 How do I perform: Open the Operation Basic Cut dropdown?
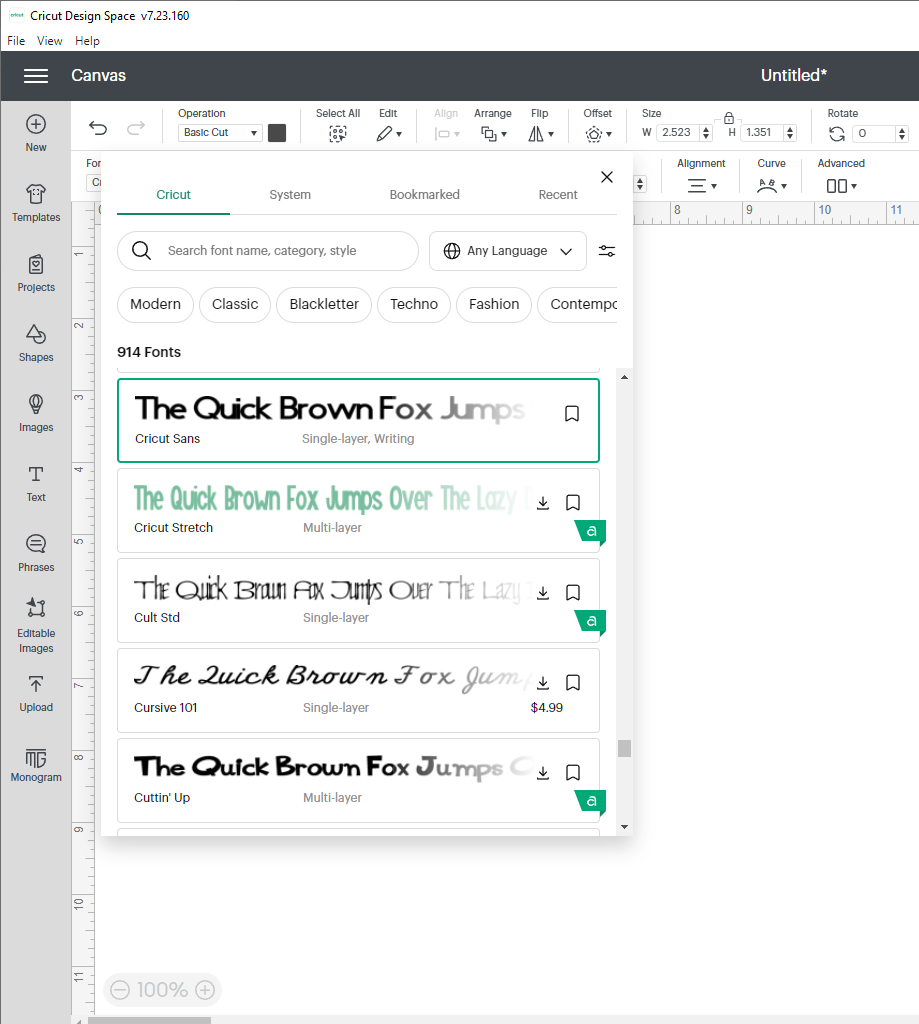click(x=220, y=133)
